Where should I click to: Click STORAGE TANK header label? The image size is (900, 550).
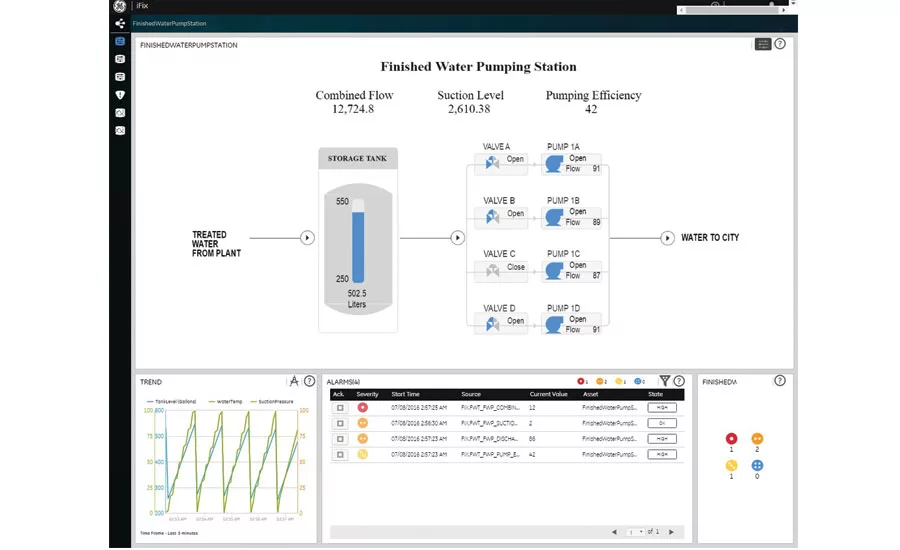pyautogui.click(x=357, y=158)
